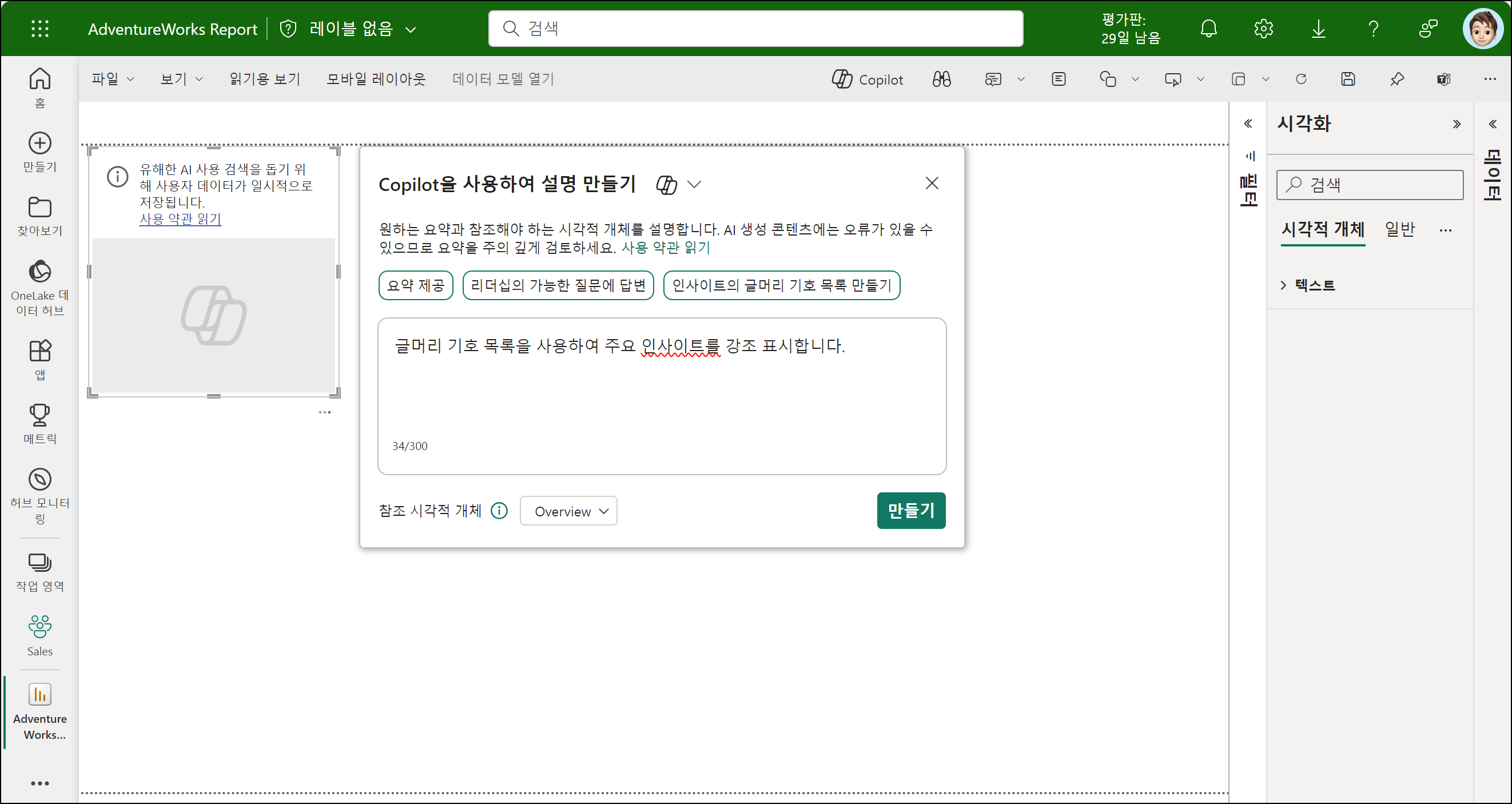Open the Copilot pane from the toolbar

click(x=867, y=79)
